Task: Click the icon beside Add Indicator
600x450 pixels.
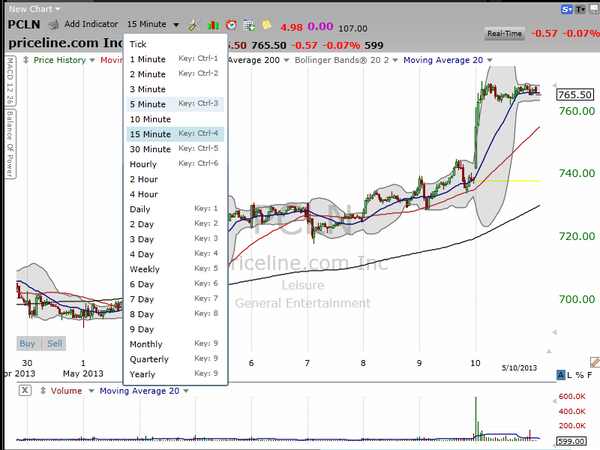Action: [x=53, y=23]
